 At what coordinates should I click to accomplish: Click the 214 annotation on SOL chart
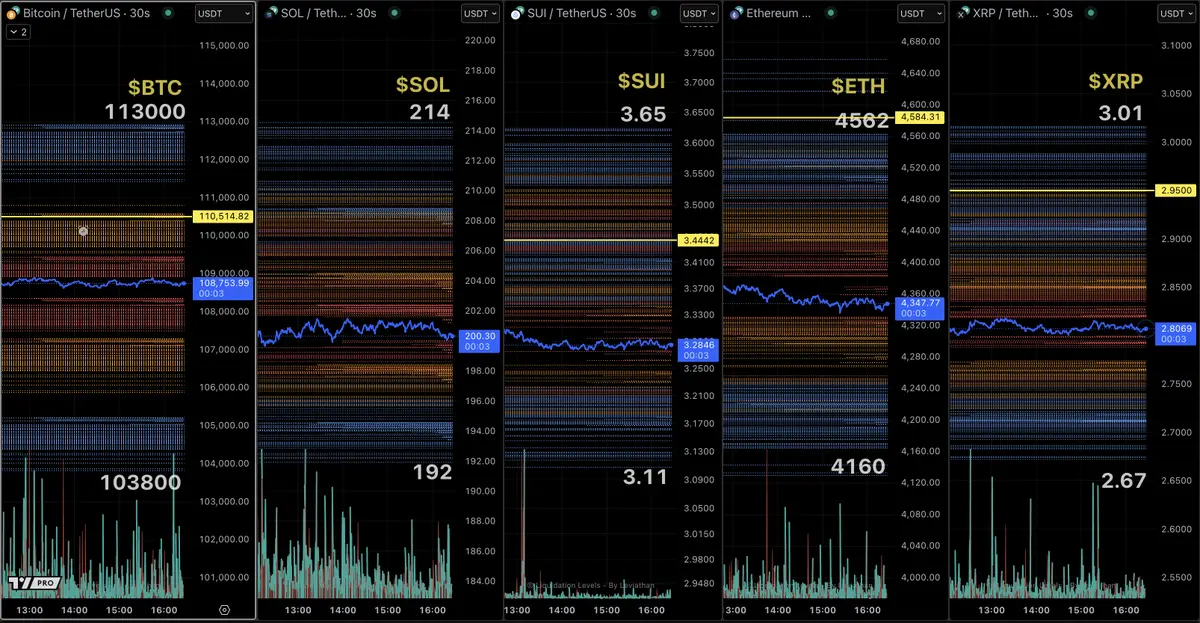[x=430, y=113]
